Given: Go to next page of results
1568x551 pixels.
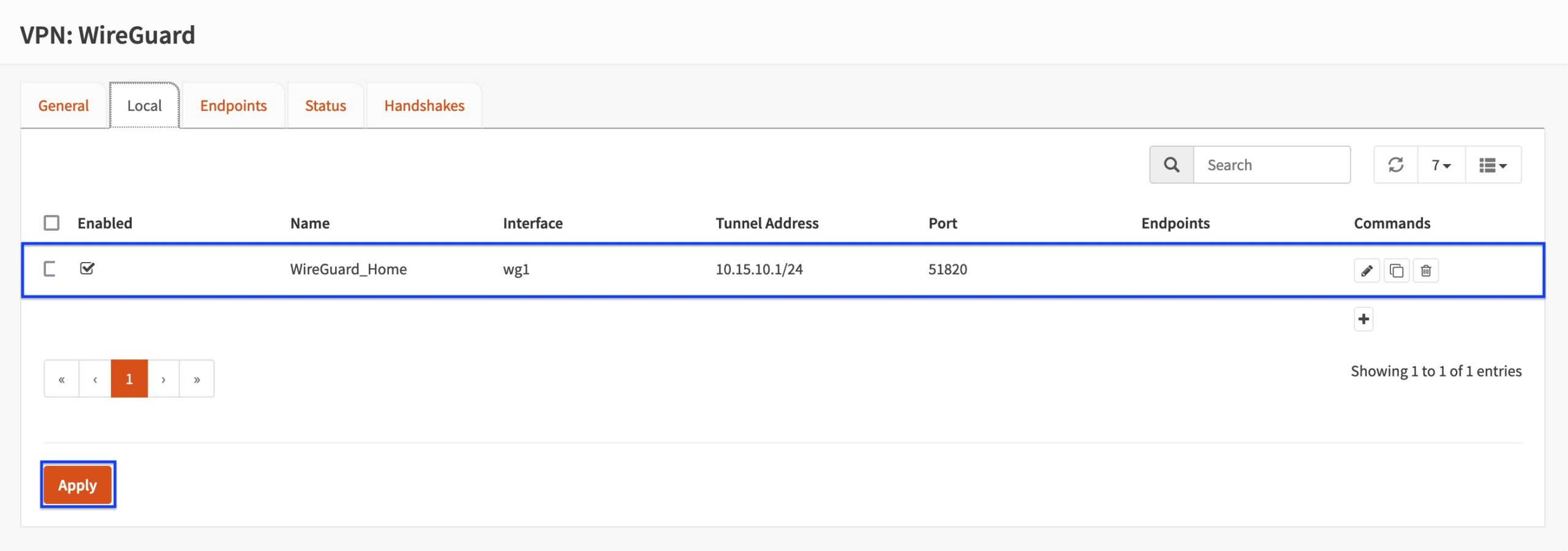Looking at the screenshot, I should [164, 379].
